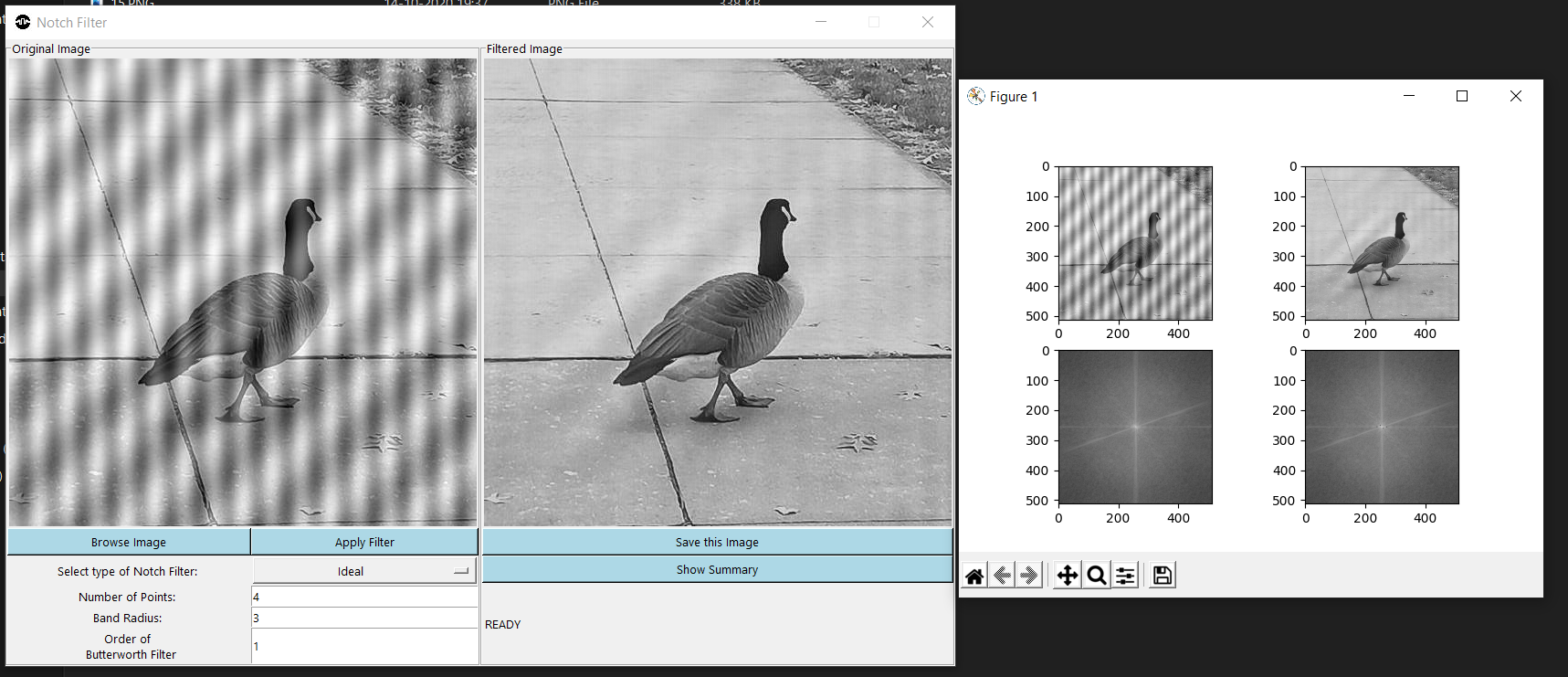This screenshot has height=677, width=1568.
Task: Click the original striped goose image
Action: pos(243,292)
